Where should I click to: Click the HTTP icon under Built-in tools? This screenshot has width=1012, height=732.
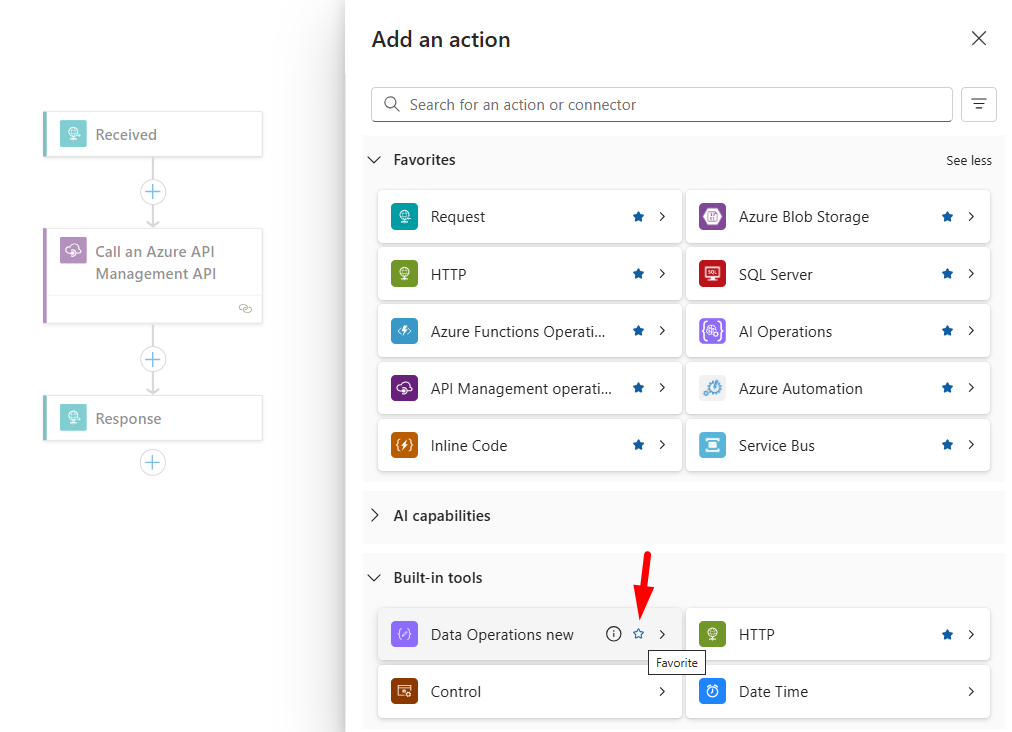[x=713, y=635]
